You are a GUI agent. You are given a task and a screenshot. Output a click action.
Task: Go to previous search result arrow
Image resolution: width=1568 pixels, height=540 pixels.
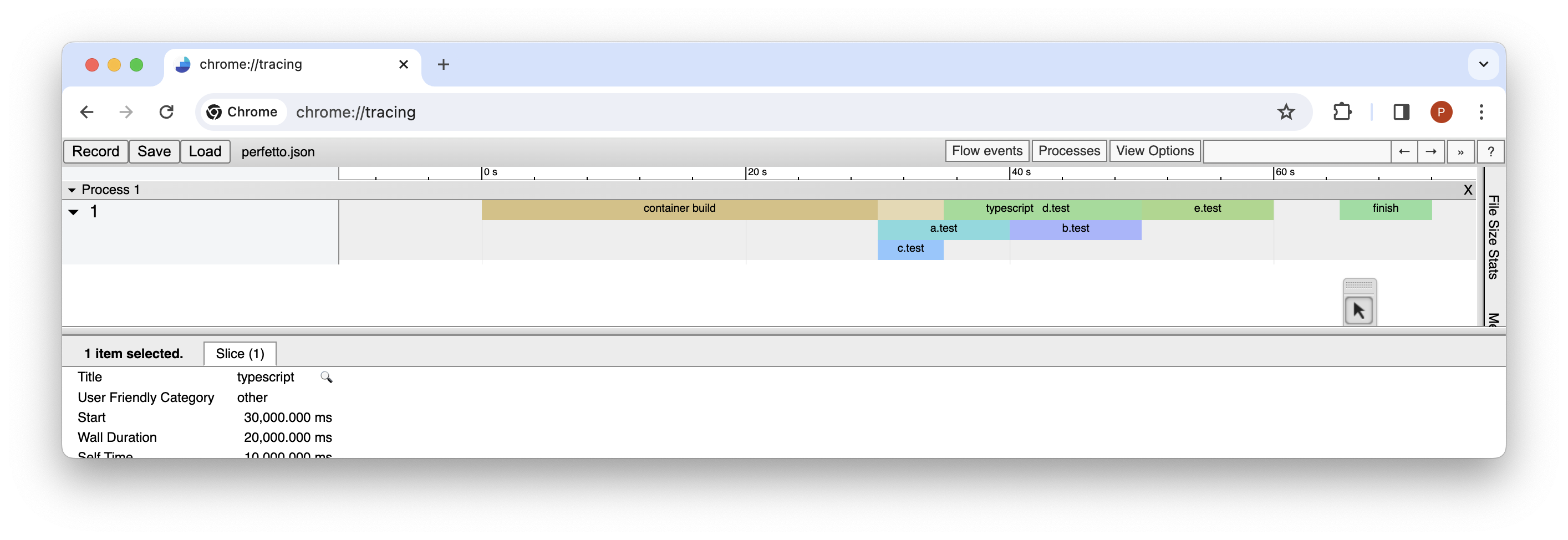click(x=1404, y=151)
